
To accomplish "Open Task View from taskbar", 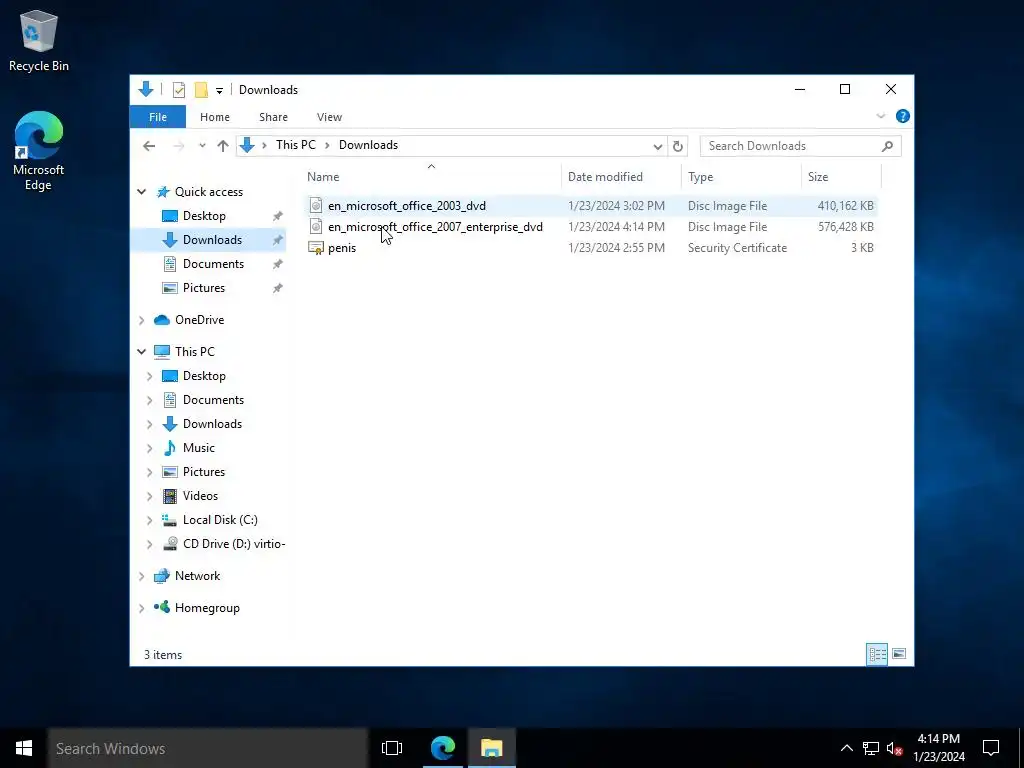I will click(392, 748).
